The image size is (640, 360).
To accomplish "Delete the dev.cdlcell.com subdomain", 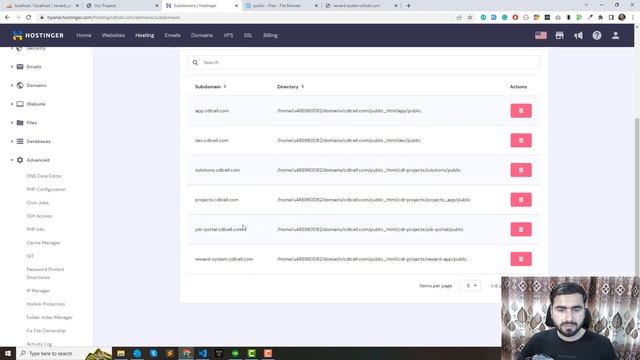I will pos(521,140).
